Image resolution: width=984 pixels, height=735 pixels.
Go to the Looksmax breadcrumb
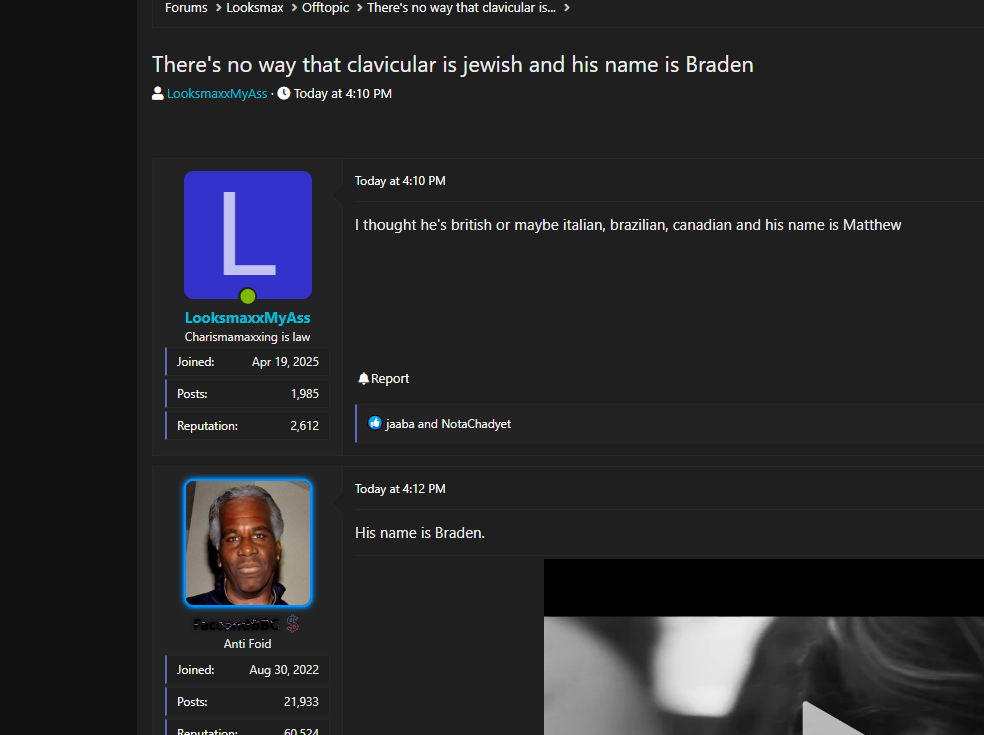[x=255, y=8]
